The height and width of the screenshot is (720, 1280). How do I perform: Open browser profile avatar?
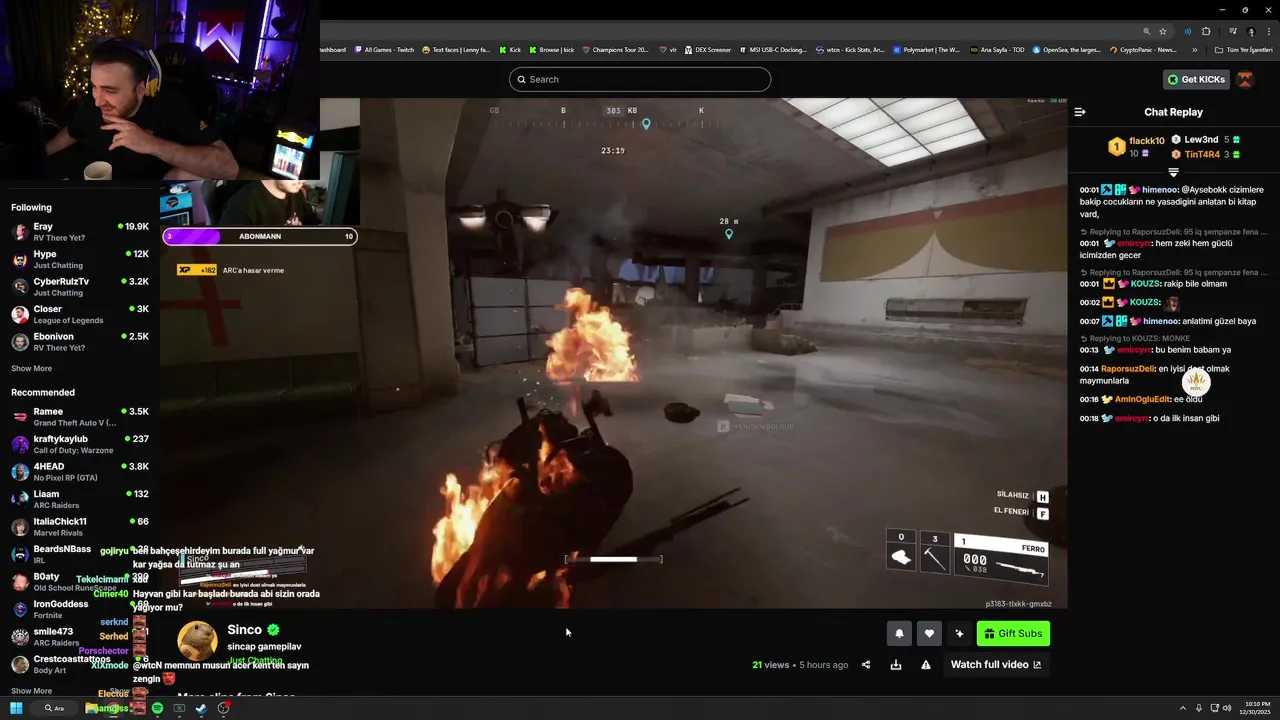point(1251,31)
